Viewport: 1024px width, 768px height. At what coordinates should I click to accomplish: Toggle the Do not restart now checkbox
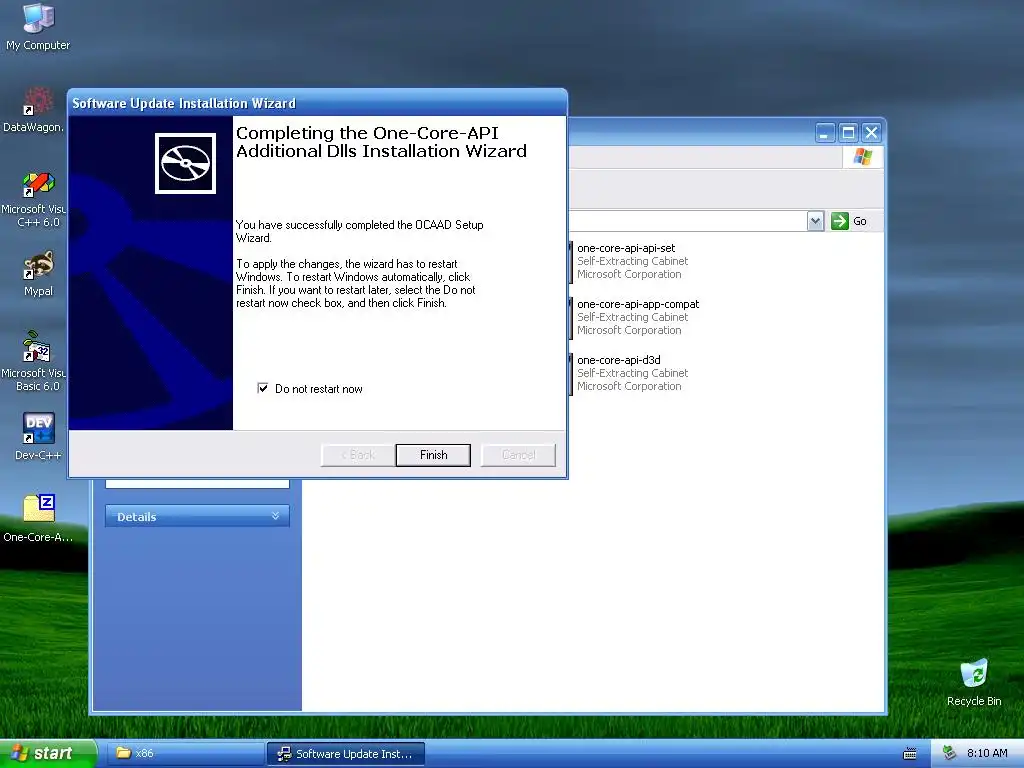click(x=263, y=389)
